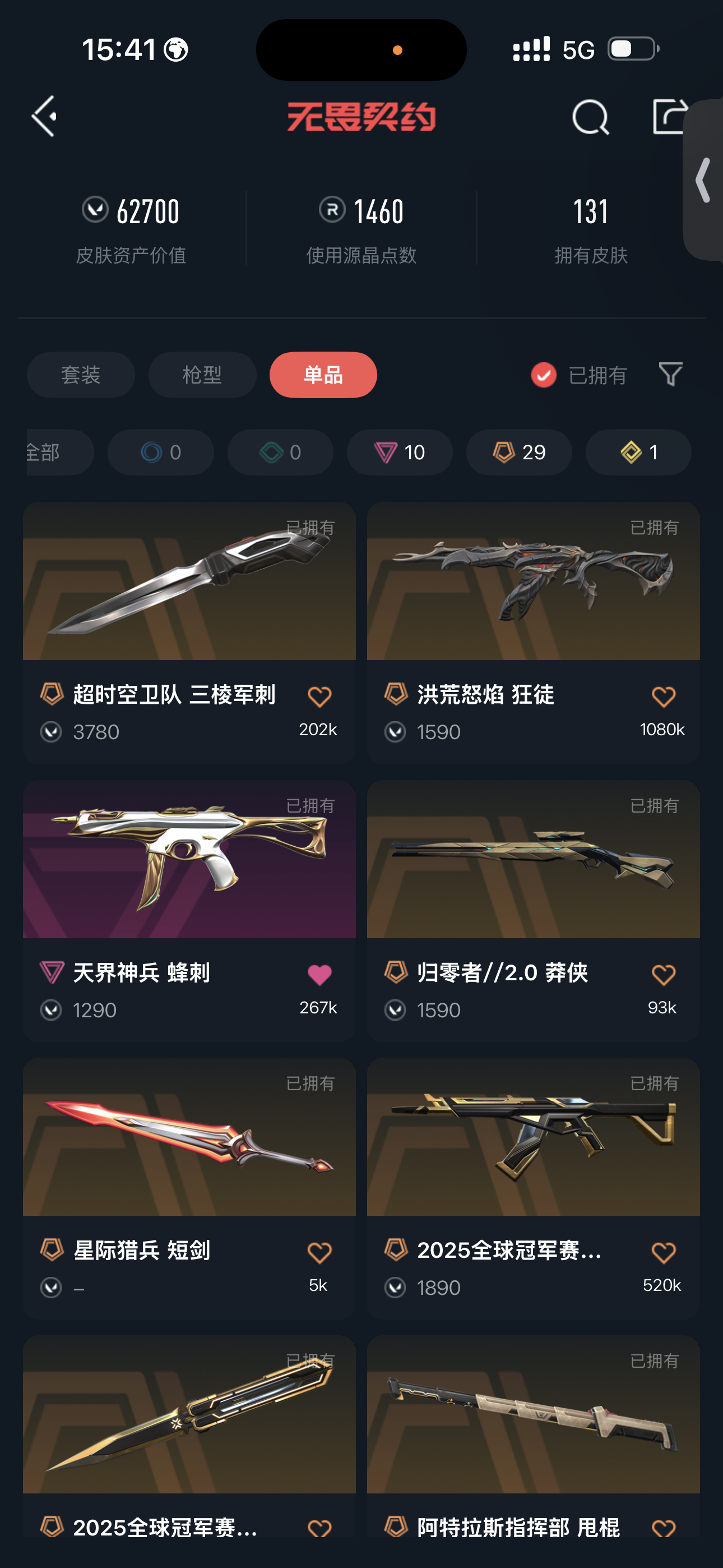
Task: Open the filter funnel icon
Action: pos(670,373)
